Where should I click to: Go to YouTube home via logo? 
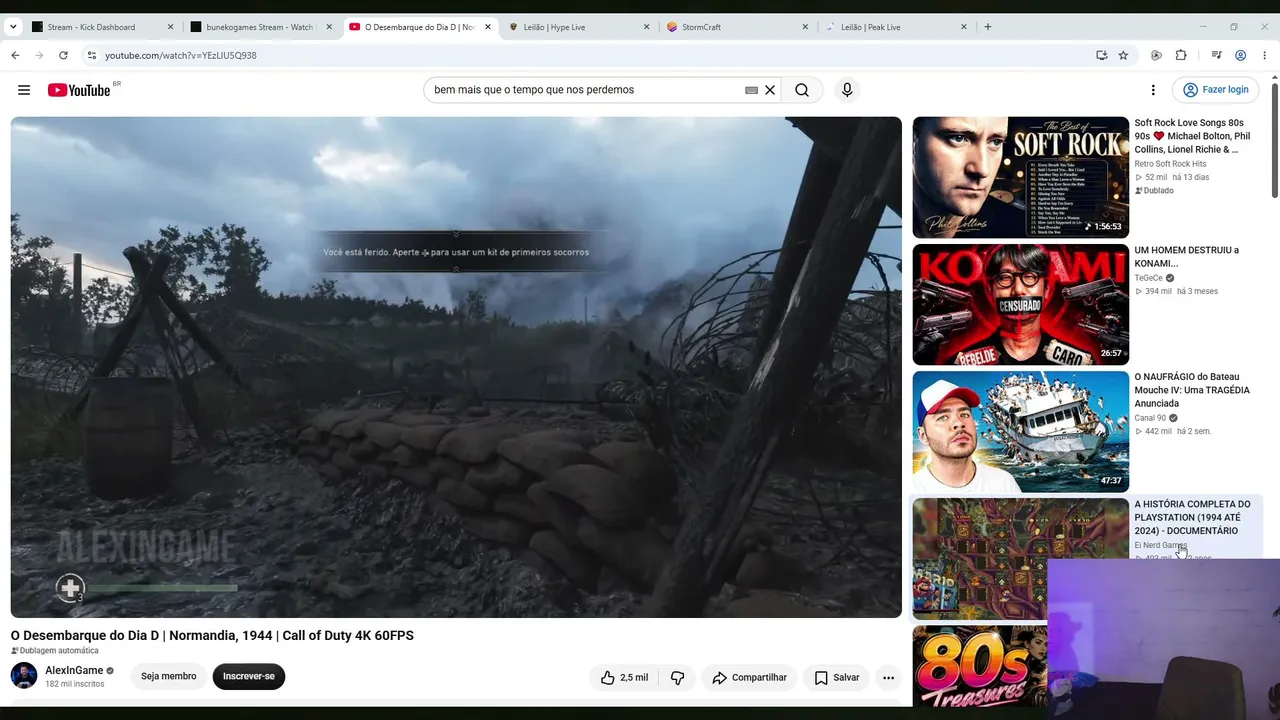click(x=79, y=90)
